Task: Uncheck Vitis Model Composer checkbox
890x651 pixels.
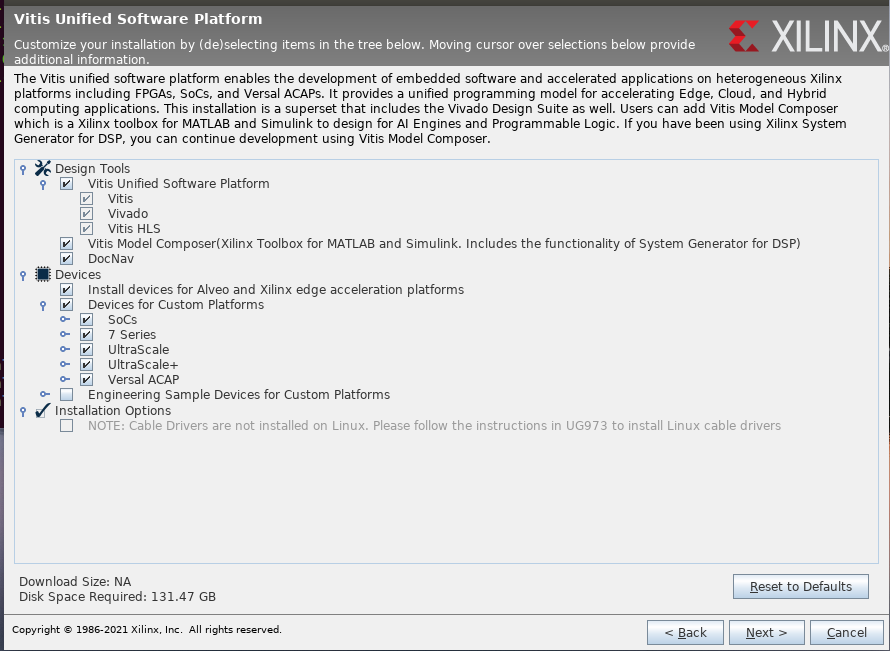Action: pos(66,243)
